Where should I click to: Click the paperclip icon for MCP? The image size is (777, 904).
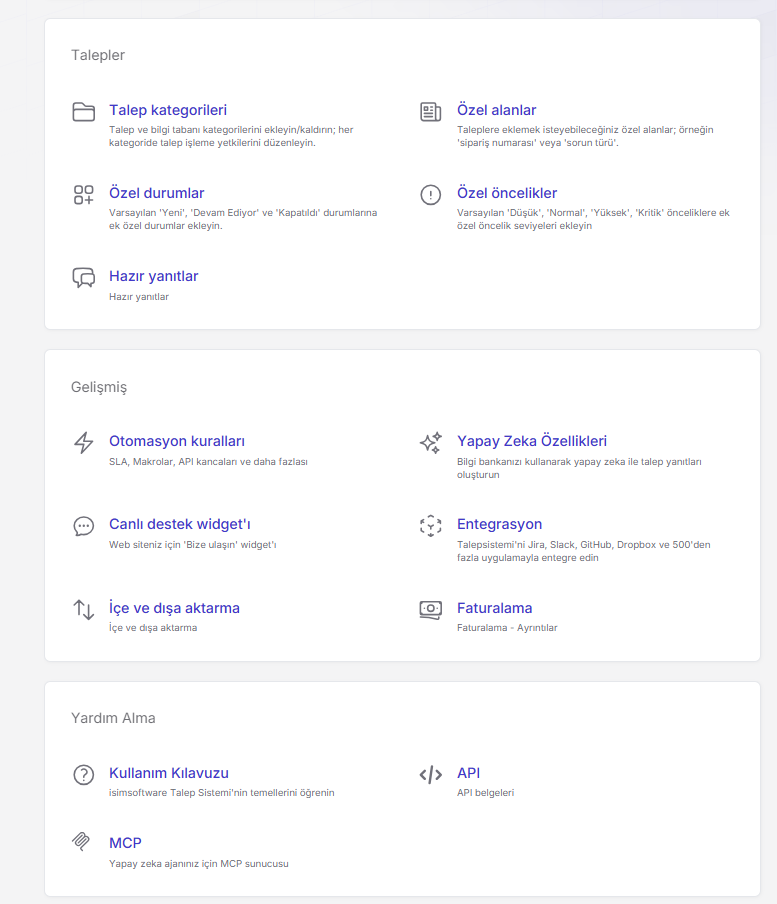[81, 842]
